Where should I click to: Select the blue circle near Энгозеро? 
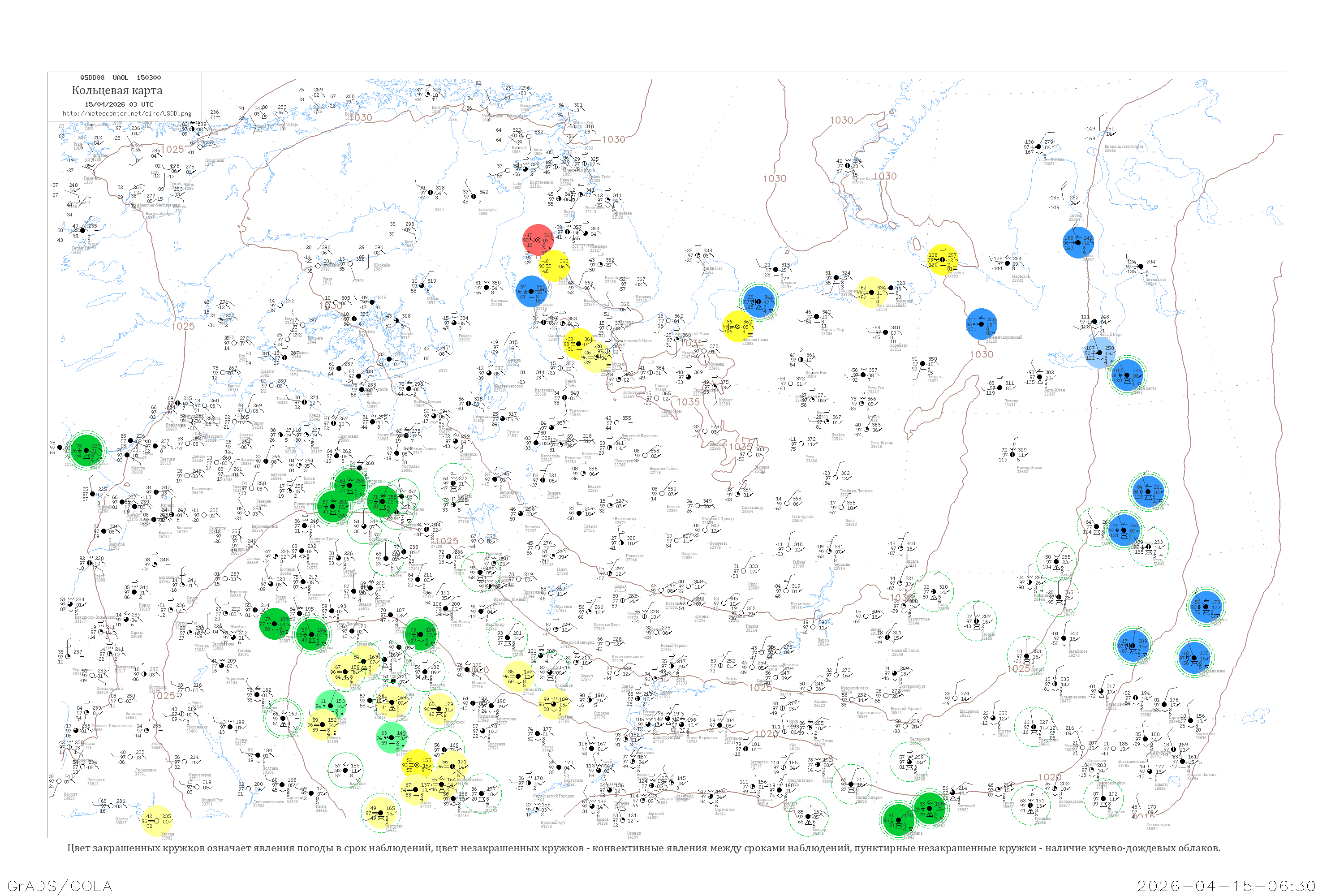point(531,292)
